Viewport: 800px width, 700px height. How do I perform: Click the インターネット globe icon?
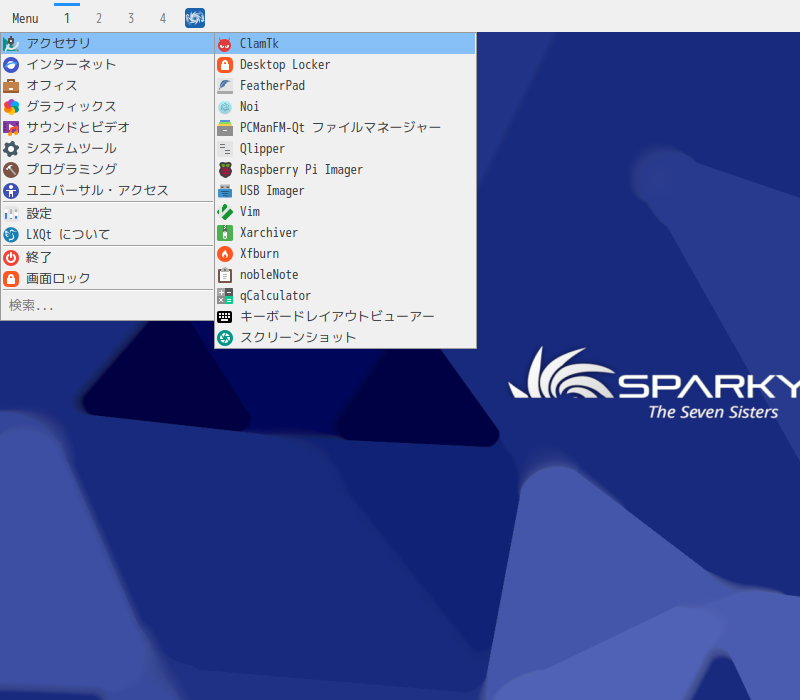pyautogui.click(x=11, y=65)
